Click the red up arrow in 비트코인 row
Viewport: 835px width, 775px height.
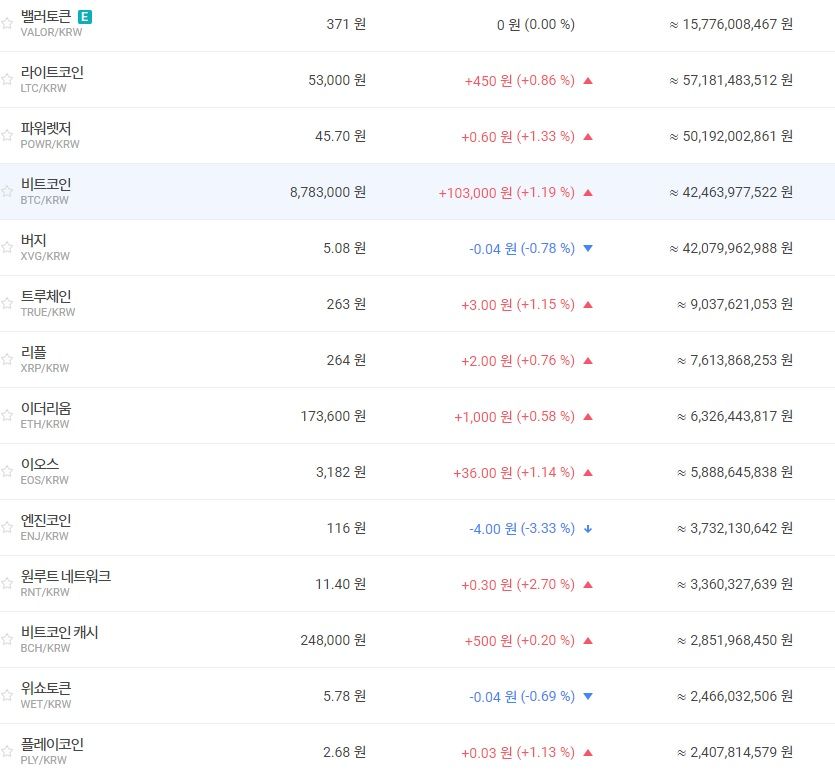coord(588,193)
